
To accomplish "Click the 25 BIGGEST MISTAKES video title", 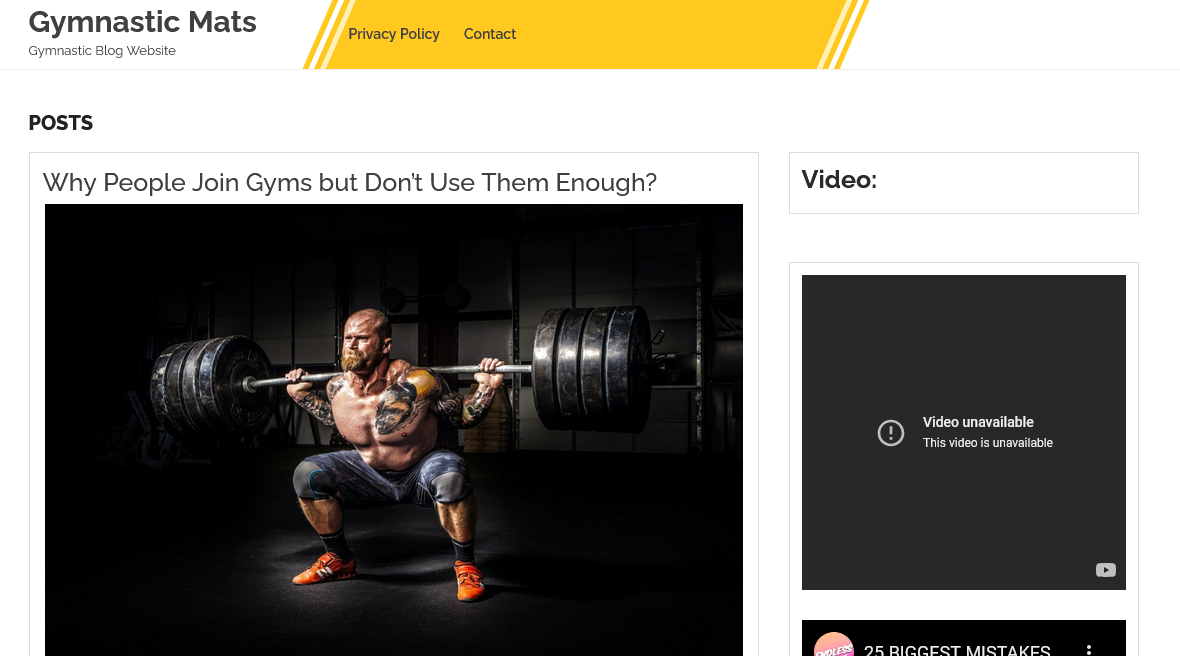I will pyautogui.click(x=956, y=650).
